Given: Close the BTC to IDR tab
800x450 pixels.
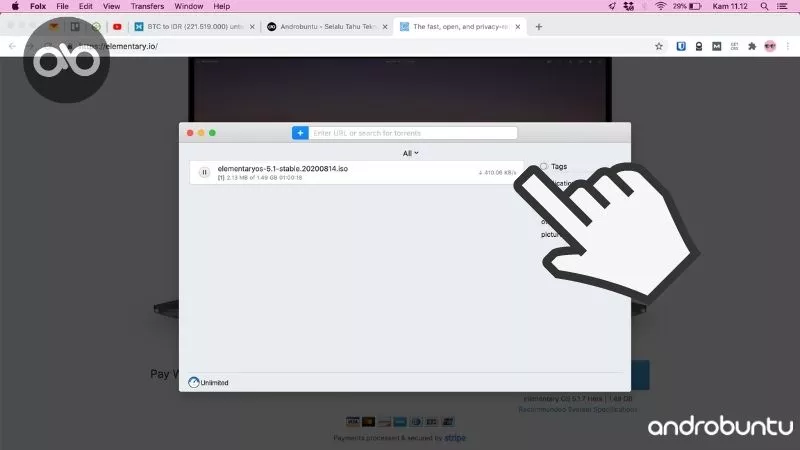Looking at the screenshot, I should coord(252,27).
